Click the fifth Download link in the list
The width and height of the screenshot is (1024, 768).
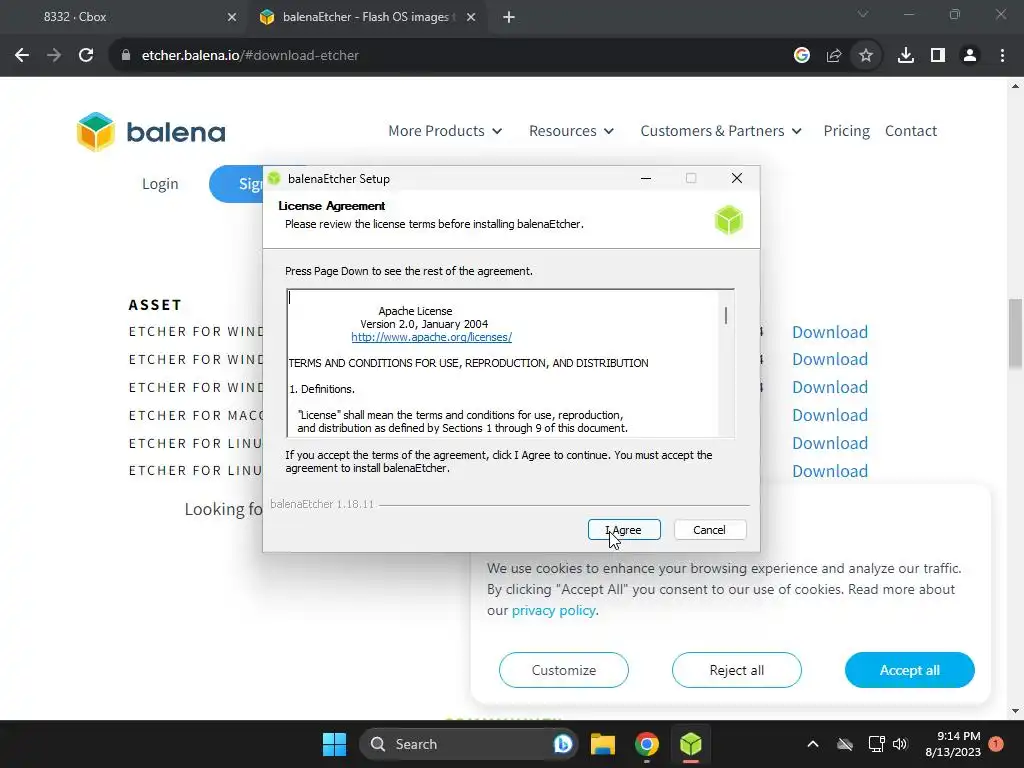point(829,443)
